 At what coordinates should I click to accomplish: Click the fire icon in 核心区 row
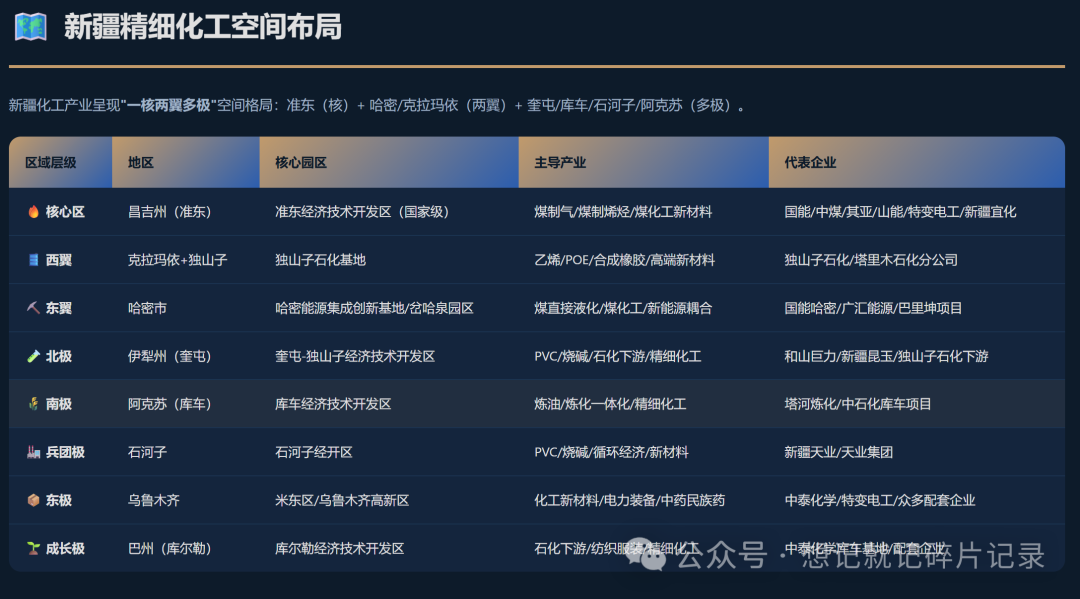click(33, 211)
